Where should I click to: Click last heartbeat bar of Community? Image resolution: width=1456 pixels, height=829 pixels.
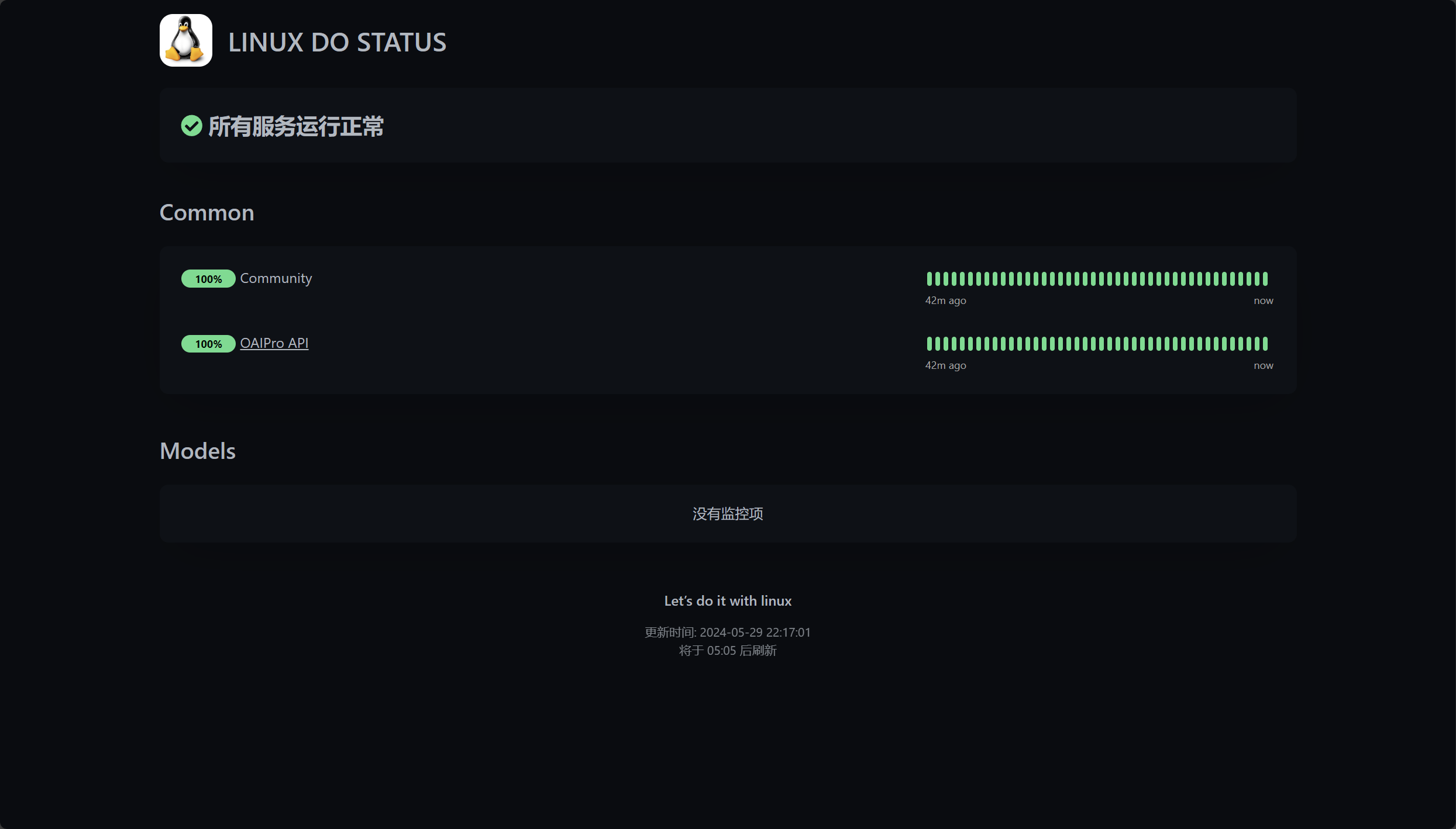click(x=1265, y=279)
